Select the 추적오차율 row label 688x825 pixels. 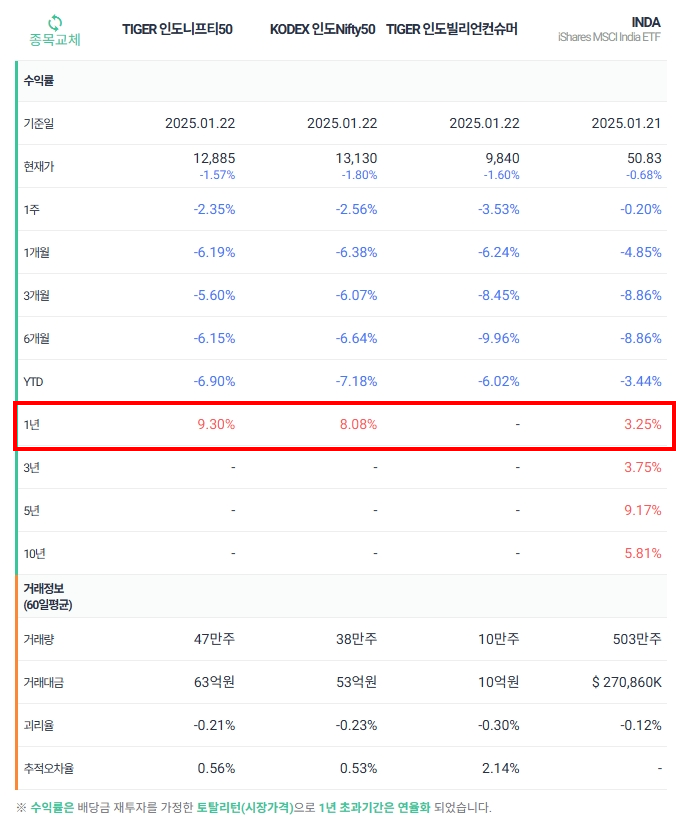pyautogui.click(x=48, y=769)
